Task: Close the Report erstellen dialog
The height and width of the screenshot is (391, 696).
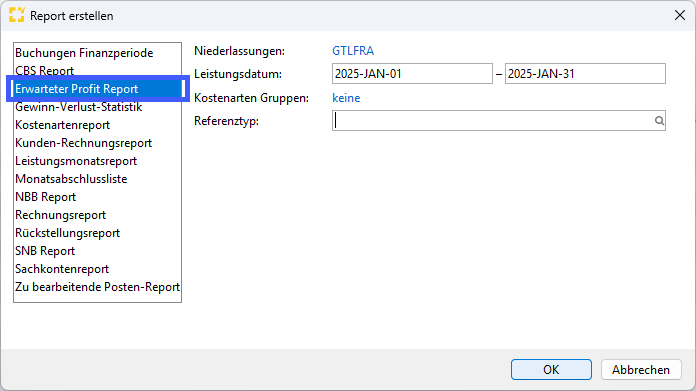Action: point(680,15)
